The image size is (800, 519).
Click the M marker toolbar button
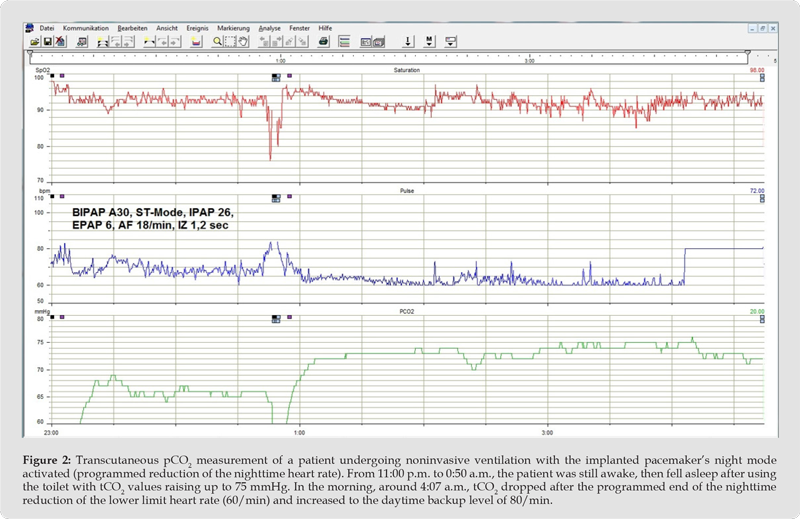(430, 42)
